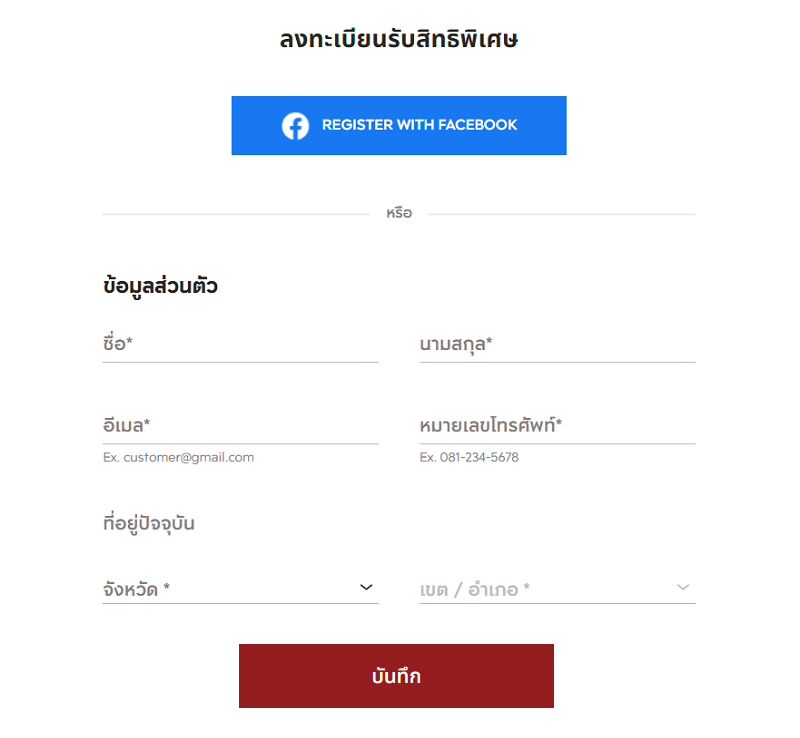Open the จังหวัด province dropdown

(240, 588)
